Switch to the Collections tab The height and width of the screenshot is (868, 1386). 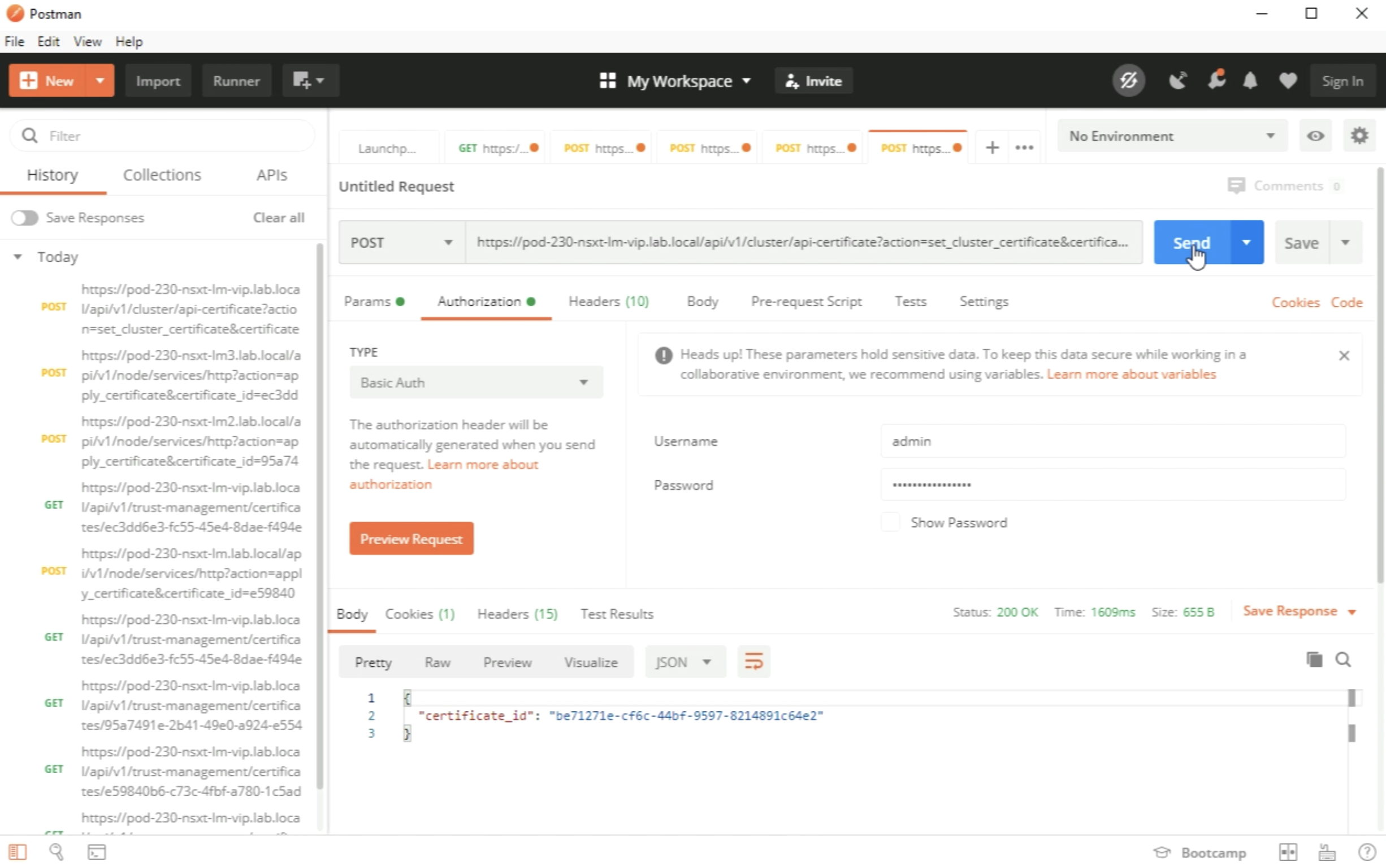pos(162,175)
